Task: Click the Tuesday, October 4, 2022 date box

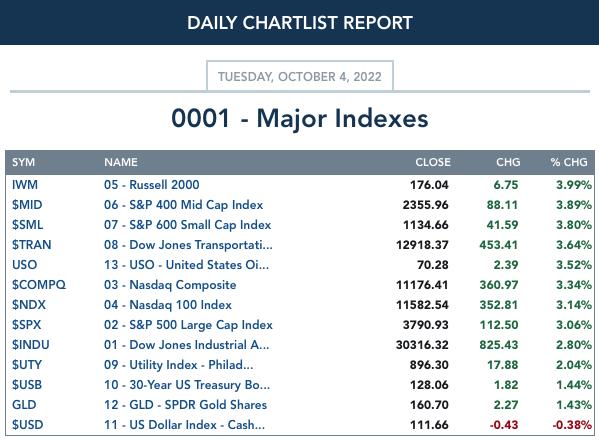Action: point(300,76)
